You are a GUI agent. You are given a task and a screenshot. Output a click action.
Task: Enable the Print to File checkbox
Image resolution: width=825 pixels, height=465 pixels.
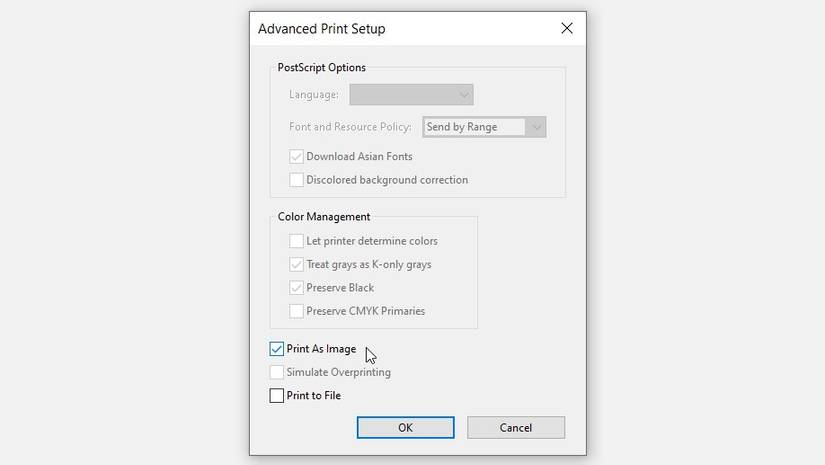tap(277, 396)
